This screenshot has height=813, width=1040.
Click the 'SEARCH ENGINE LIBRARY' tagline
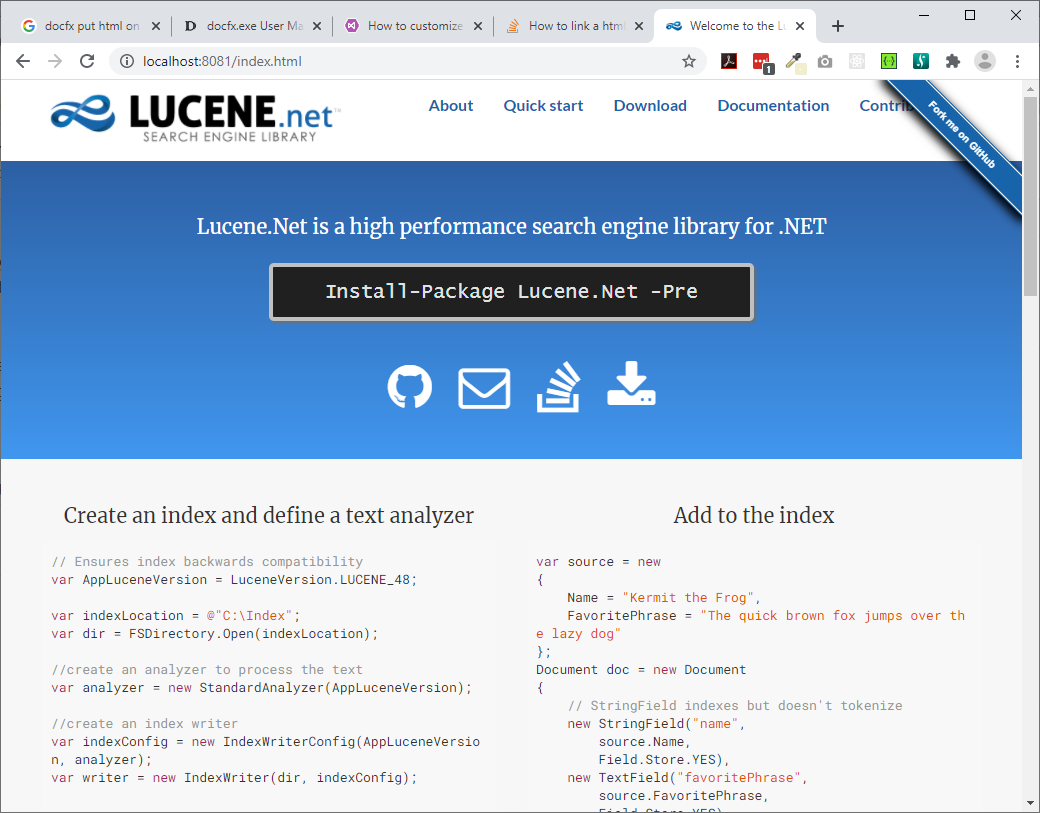(229, 137)
